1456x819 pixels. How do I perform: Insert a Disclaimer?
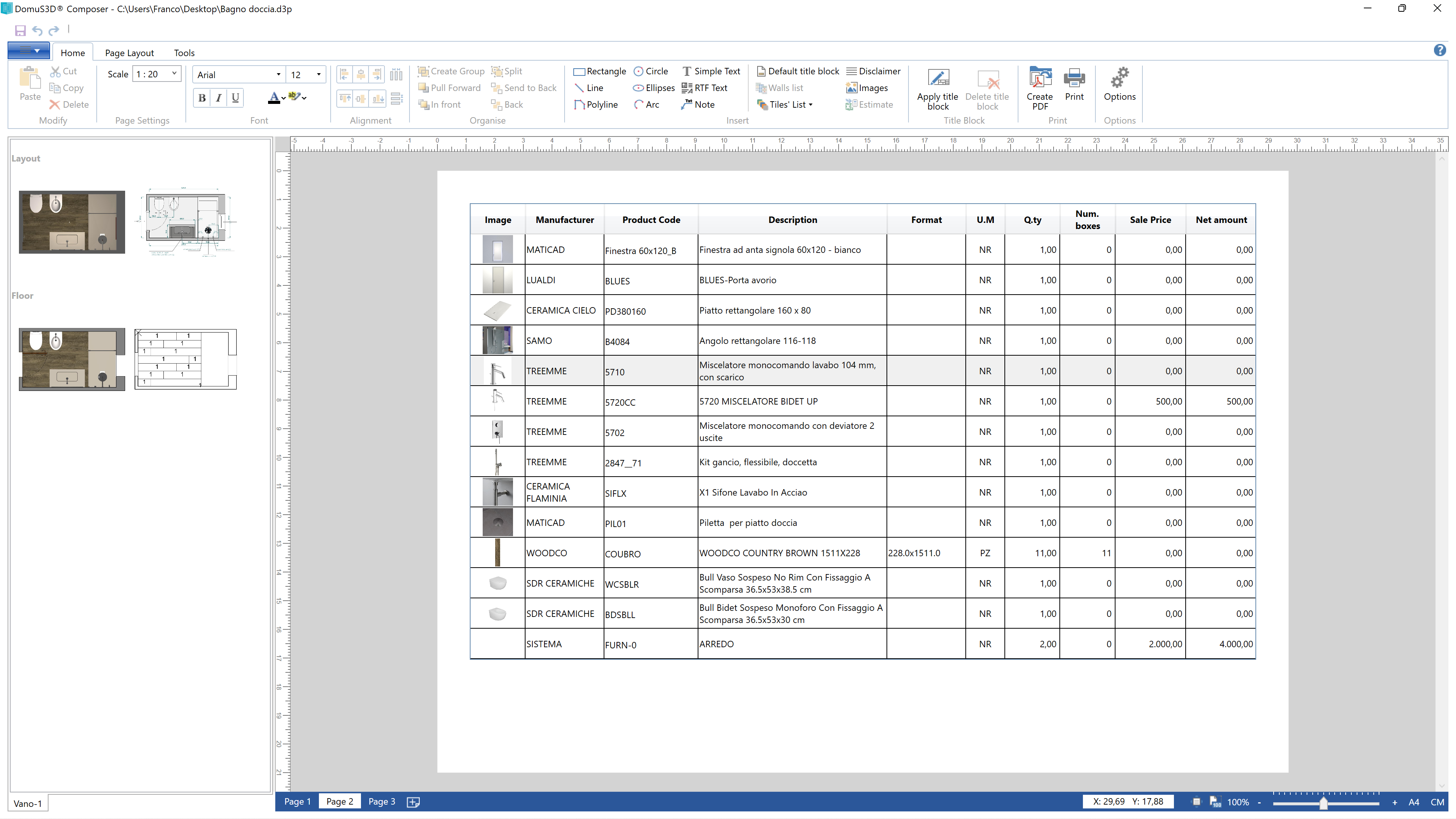873,71
